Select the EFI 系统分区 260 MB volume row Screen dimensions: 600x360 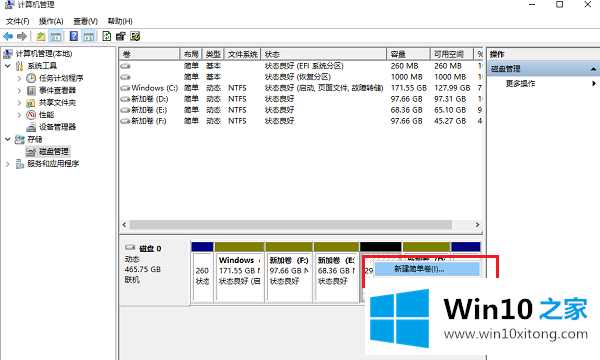(x=301, y=66)
